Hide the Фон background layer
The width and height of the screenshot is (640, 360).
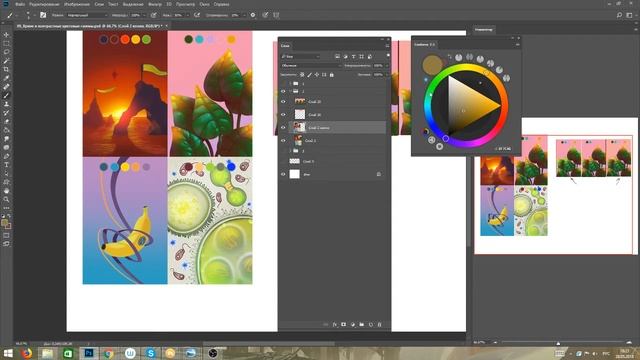tap(283, 174)
